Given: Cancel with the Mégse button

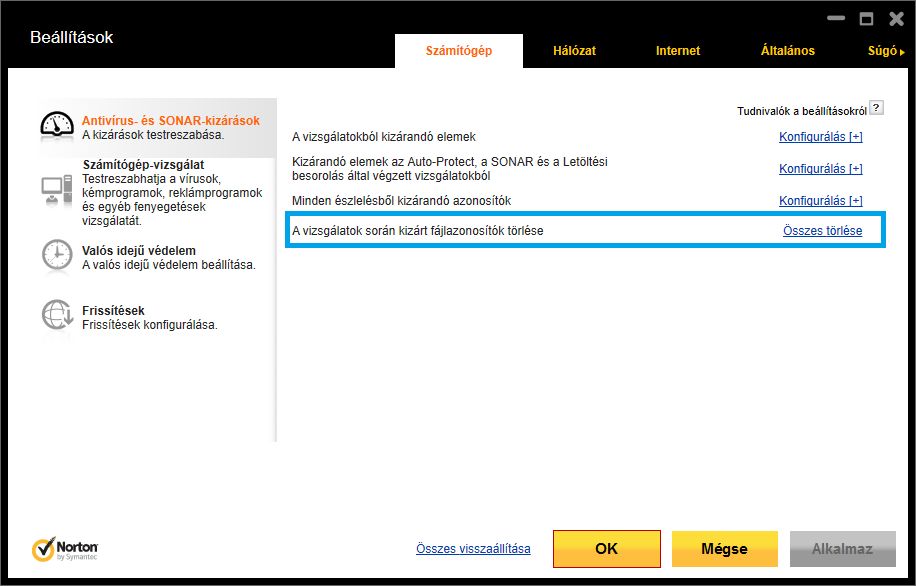Looking at the screenshot, I should 724,549.
